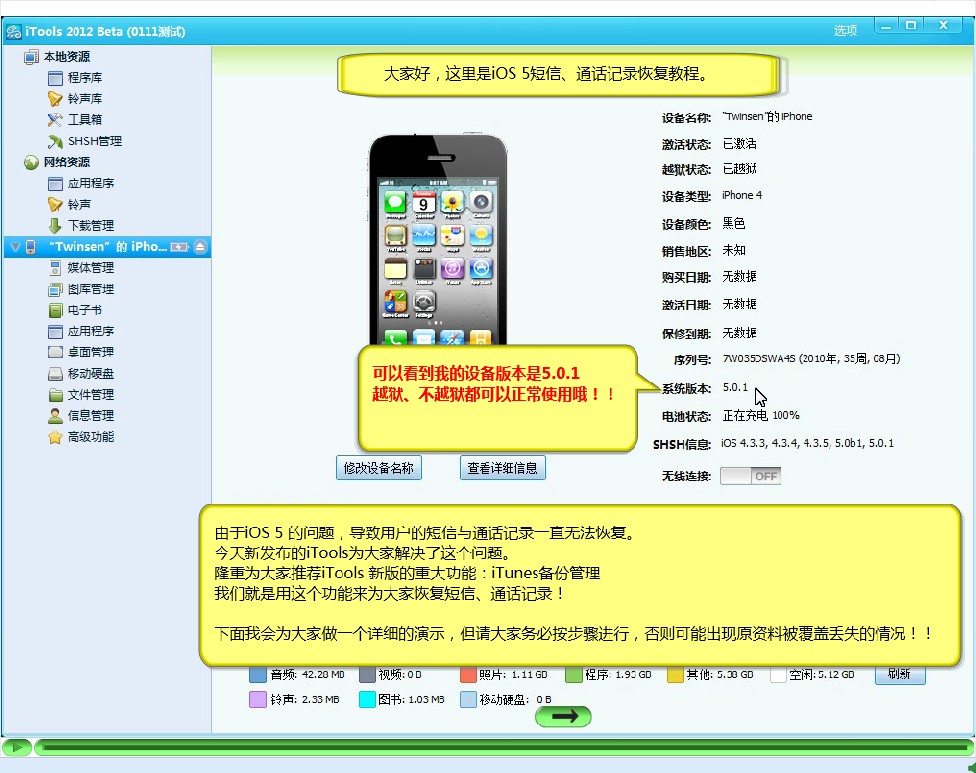The height and width of the screenshot is (773, 976).
Task: Open the 电子书 ebook section
Action: (75, 309)
